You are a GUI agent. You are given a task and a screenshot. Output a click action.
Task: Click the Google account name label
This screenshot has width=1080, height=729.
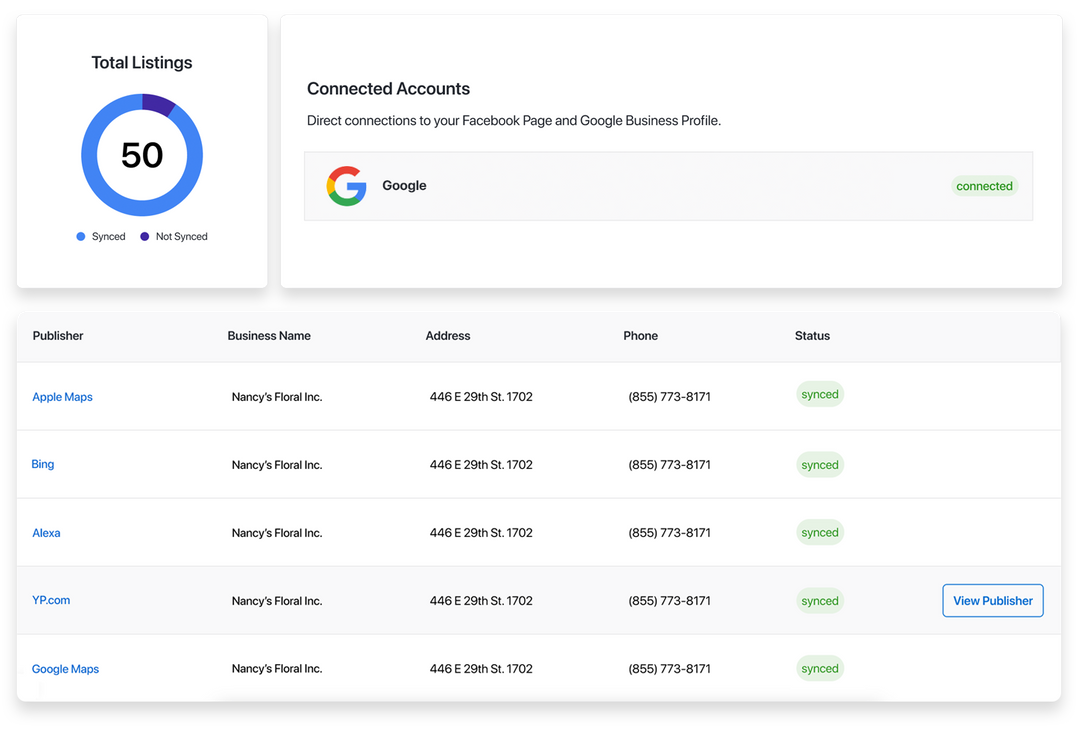pos(404,185)
